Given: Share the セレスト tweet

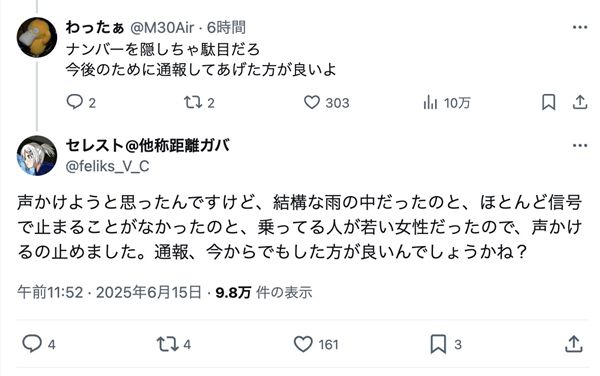Looking at the screenshot, I should pos(574,344).
